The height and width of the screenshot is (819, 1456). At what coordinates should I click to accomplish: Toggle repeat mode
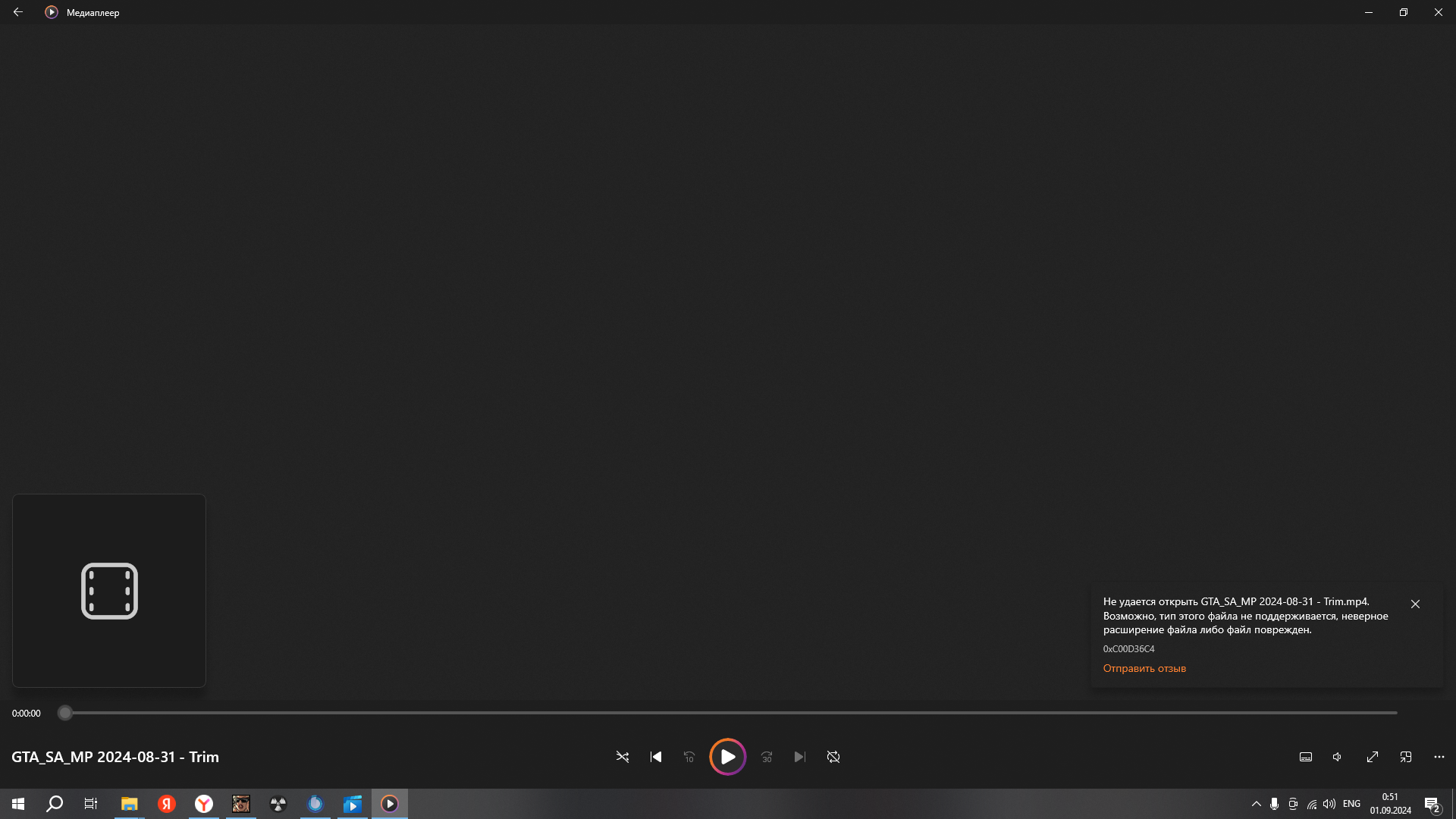click(x=833, y=757)
